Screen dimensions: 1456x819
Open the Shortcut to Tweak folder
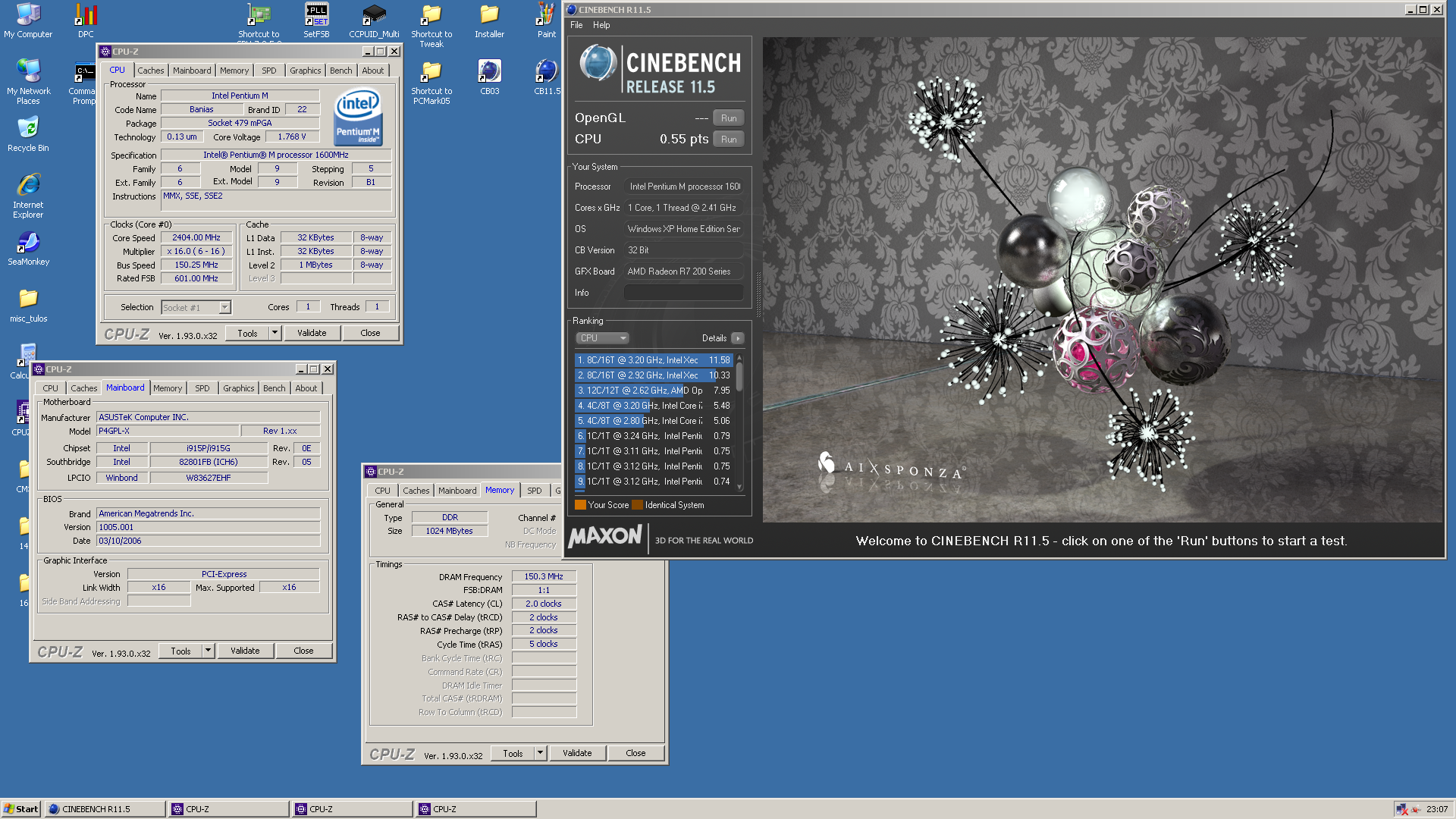[431, 26]
